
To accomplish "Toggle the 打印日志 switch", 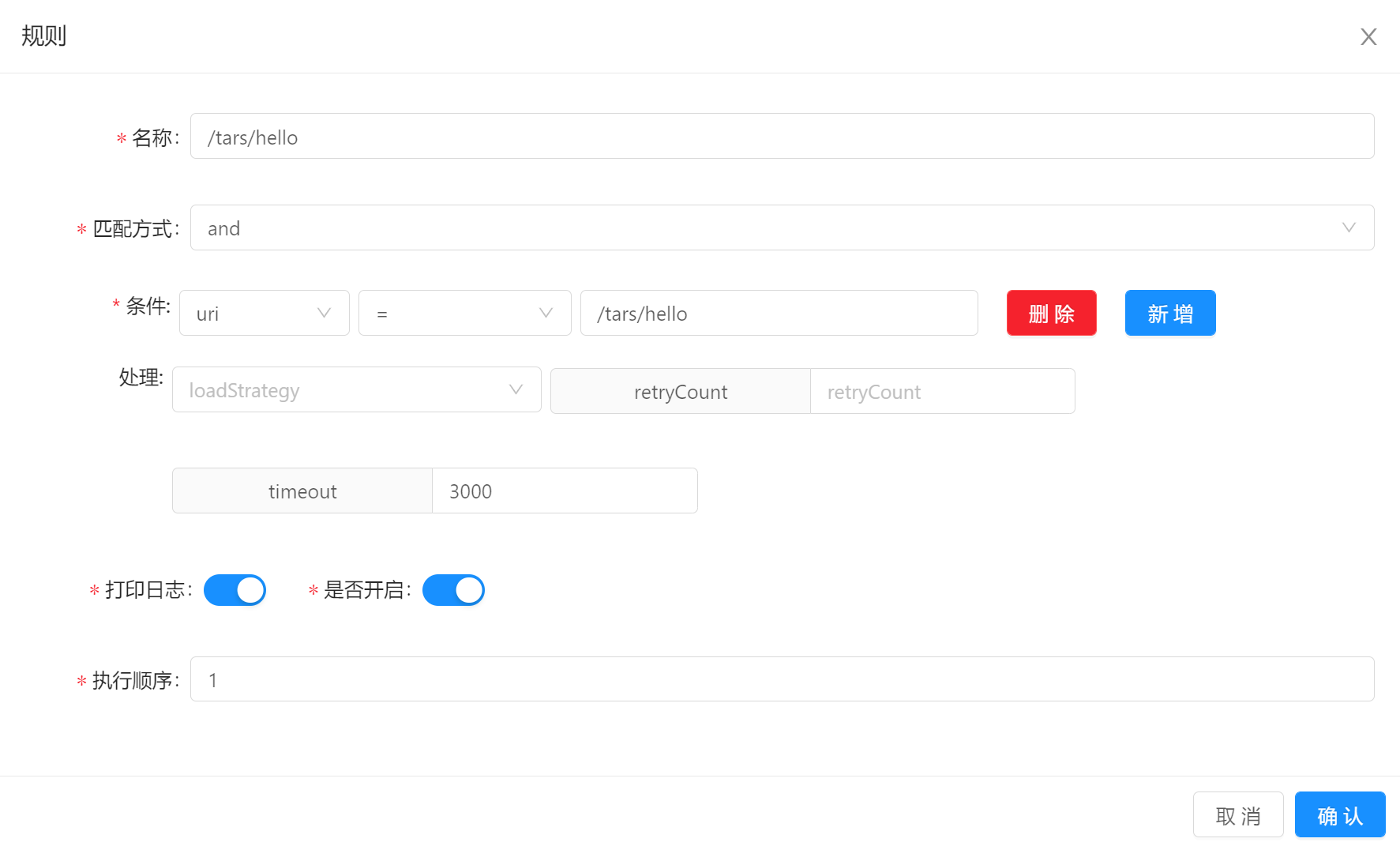I will (235, 590).
